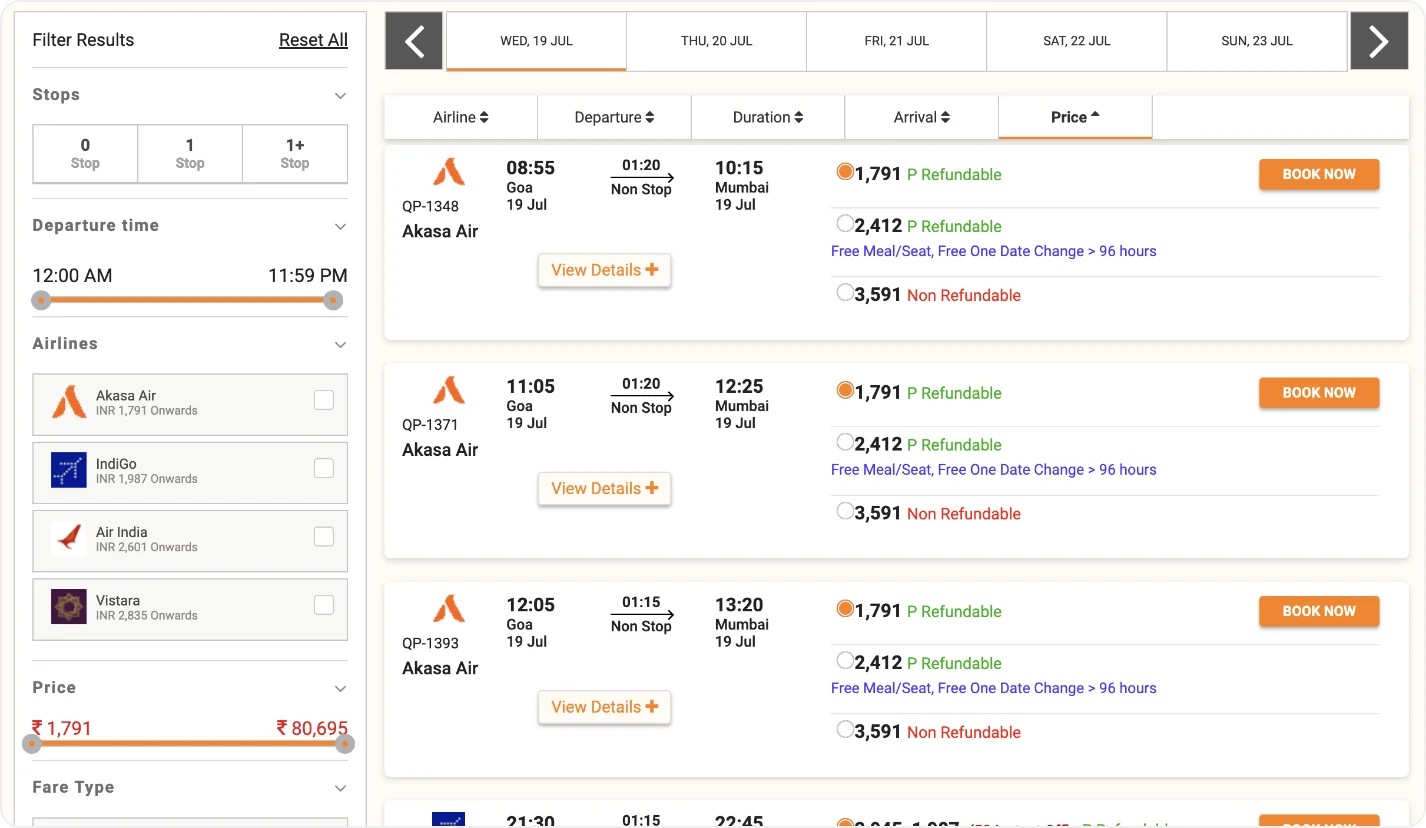Viewport: 1426px width, 828px height.
Task: Click Reset All filters link
Action: (x=313, y=40)
